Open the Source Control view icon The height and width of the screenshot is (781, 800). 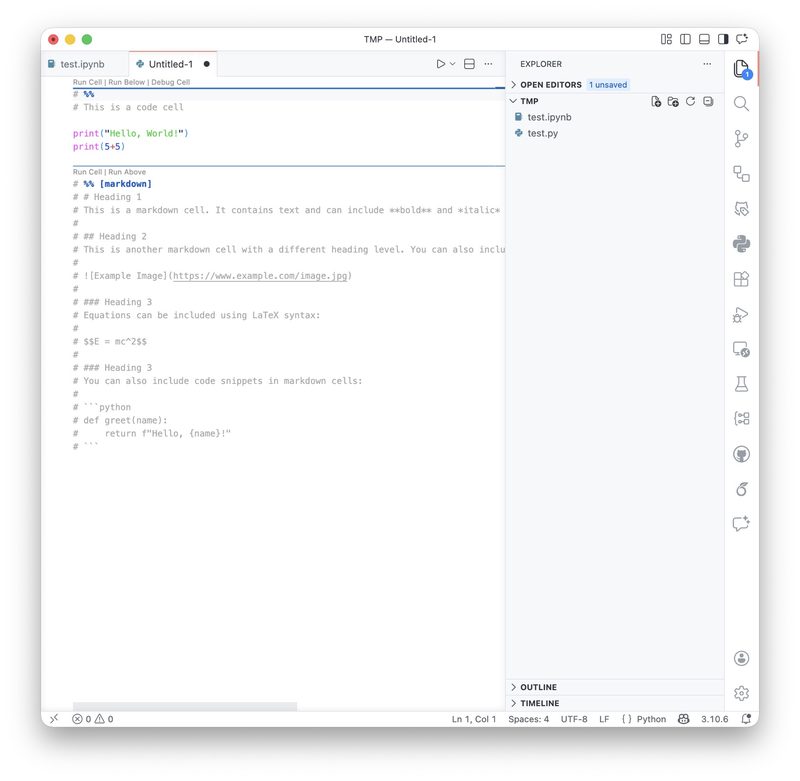click(741, 138)
